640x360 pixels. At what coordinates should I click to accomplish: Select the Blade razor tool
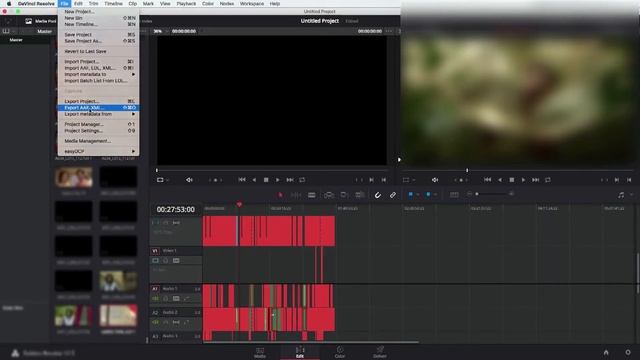pyautogui.click(x=312, y=195)
